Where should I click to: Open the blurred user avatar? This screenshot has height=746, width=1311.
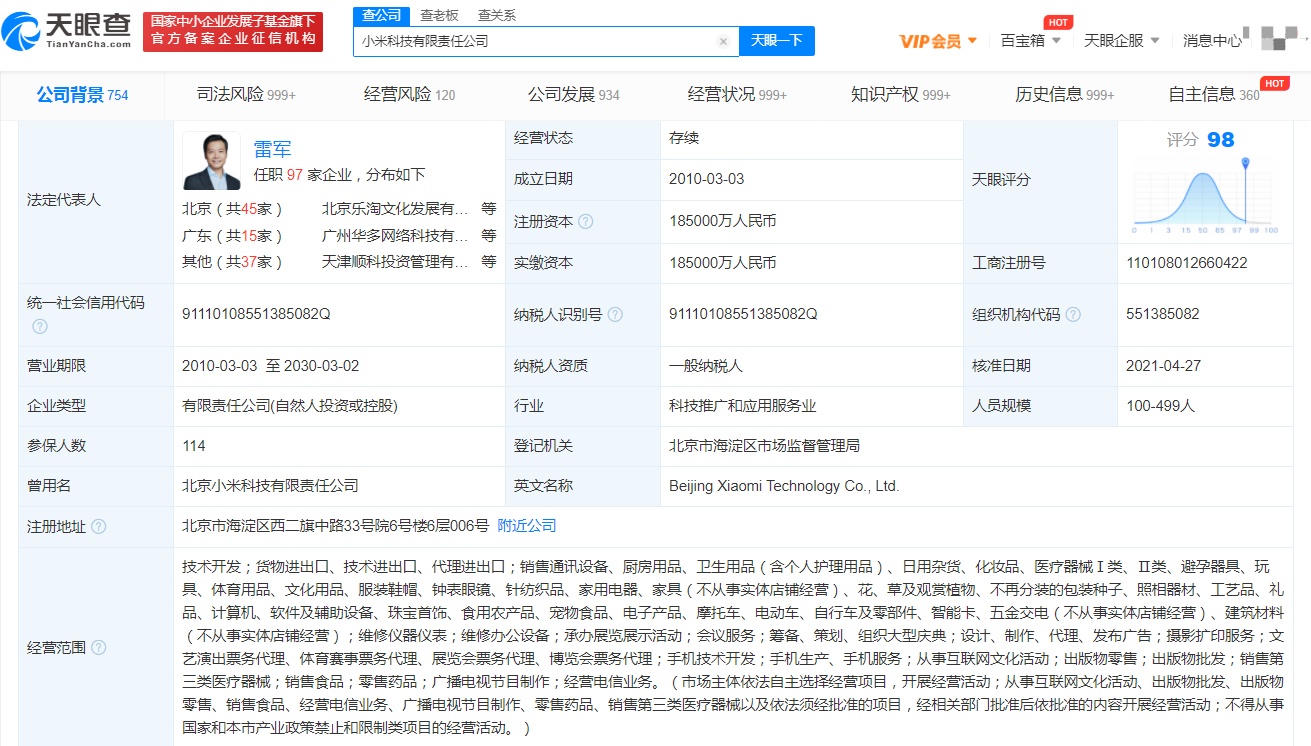coord(1279,40)
